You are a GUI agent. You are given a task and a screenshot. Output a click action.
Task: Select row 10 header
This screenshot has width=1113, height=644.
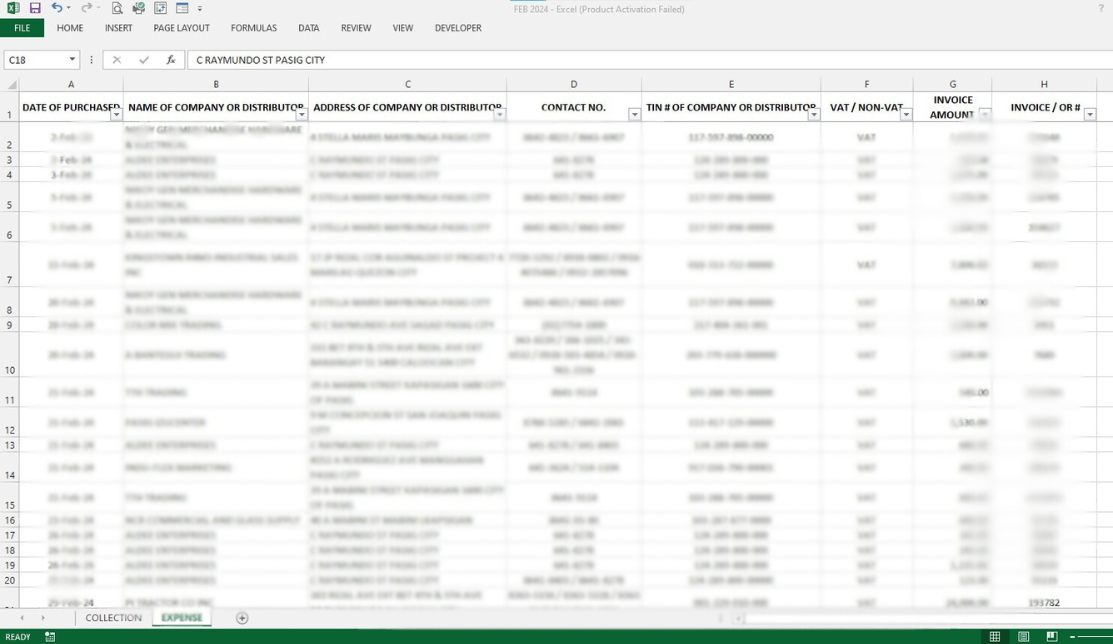tap(9, 355)
